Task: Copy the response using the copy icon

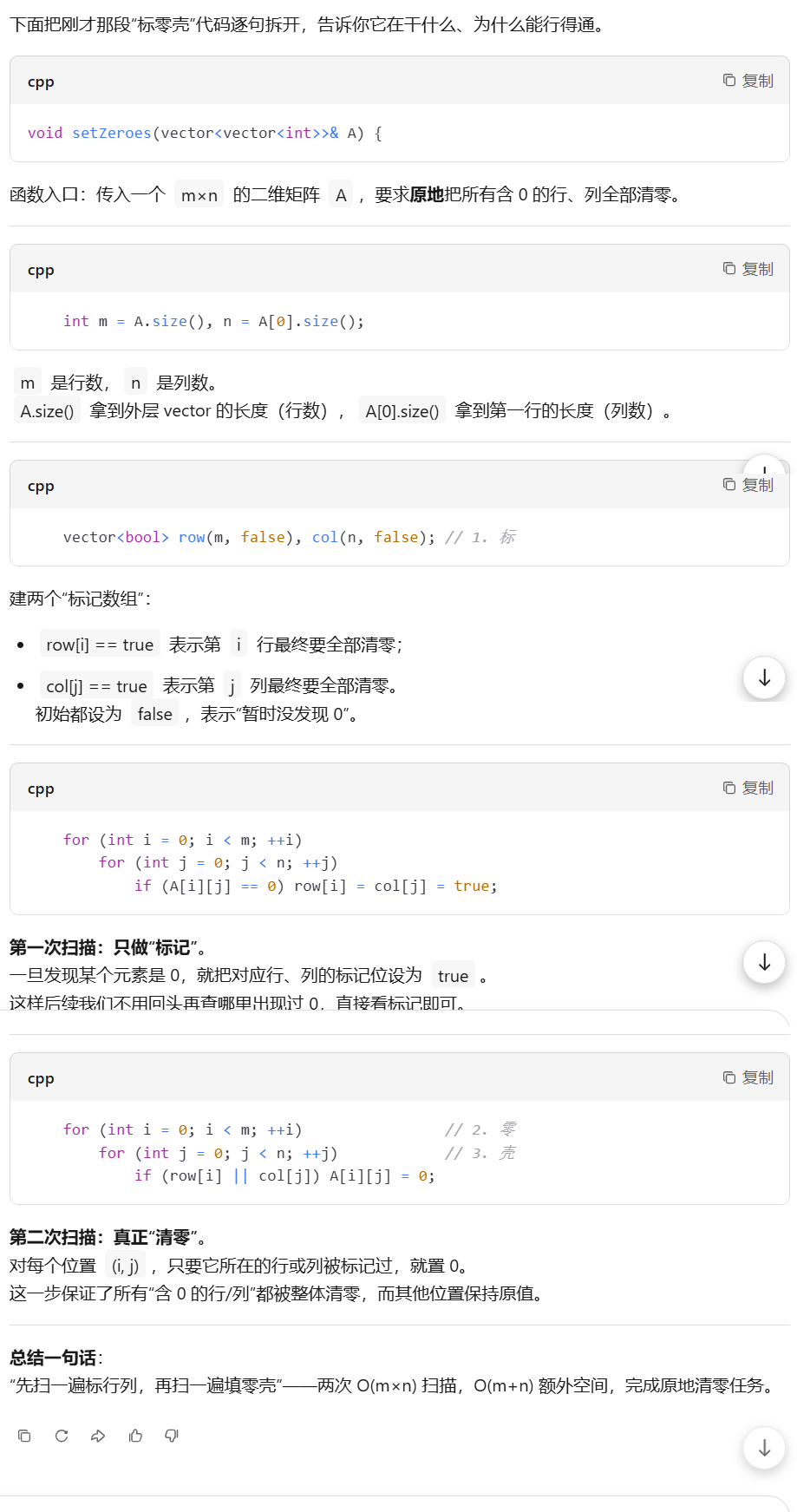Action: click(24, 1436)
